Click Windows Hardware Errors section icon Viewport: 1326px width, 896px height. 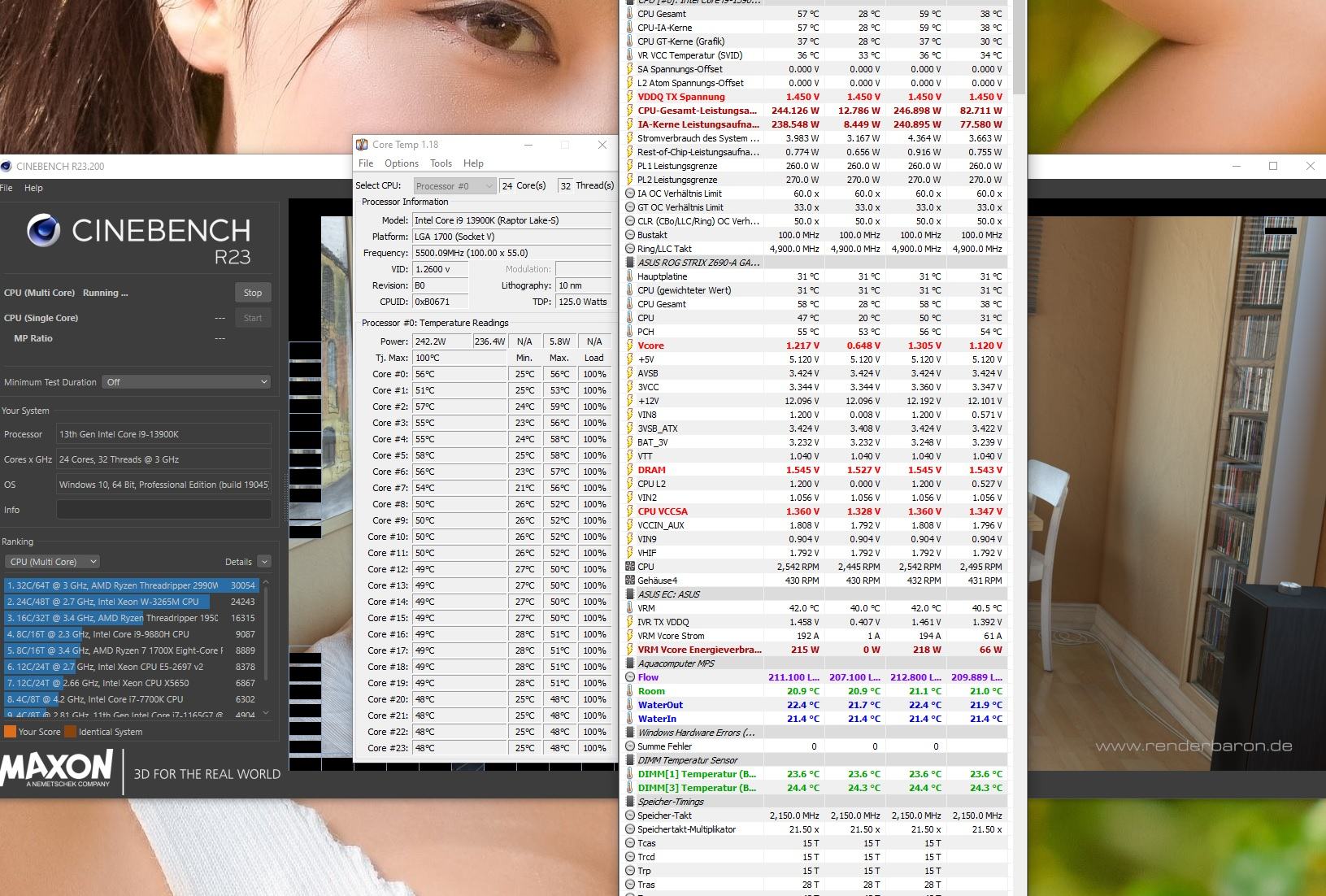coord(630,733)
